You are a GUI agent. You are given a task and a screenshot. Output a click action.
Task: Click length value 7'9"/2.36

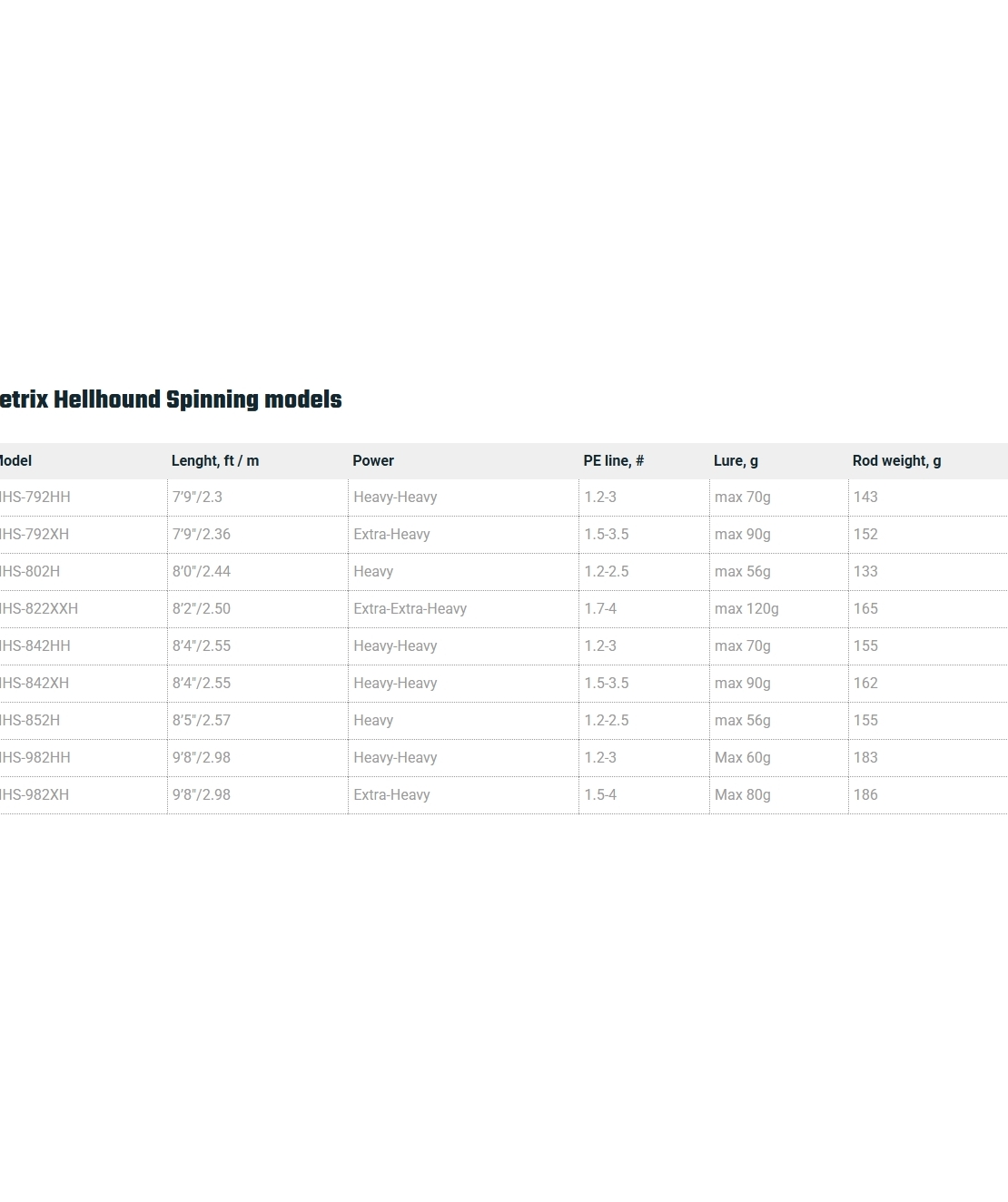[x=202, y=535]
